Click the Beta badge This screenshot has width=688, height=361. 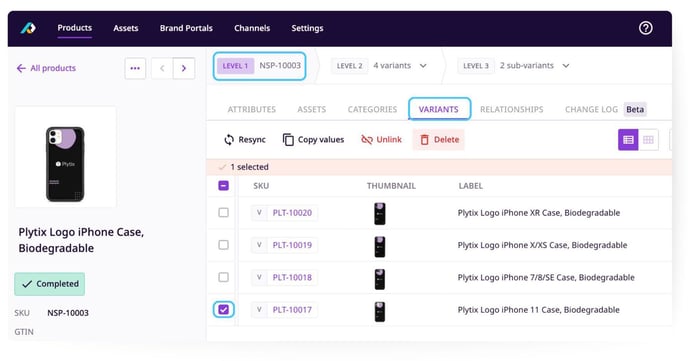[635, 109]
